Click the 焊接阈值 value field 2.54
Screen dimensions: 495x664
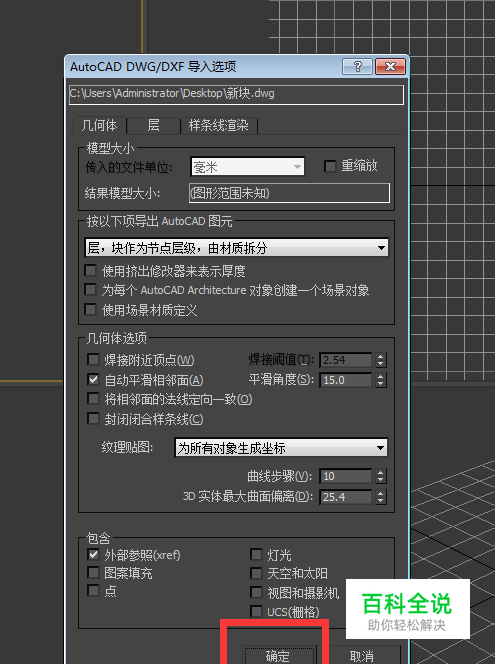coord(346,360)
